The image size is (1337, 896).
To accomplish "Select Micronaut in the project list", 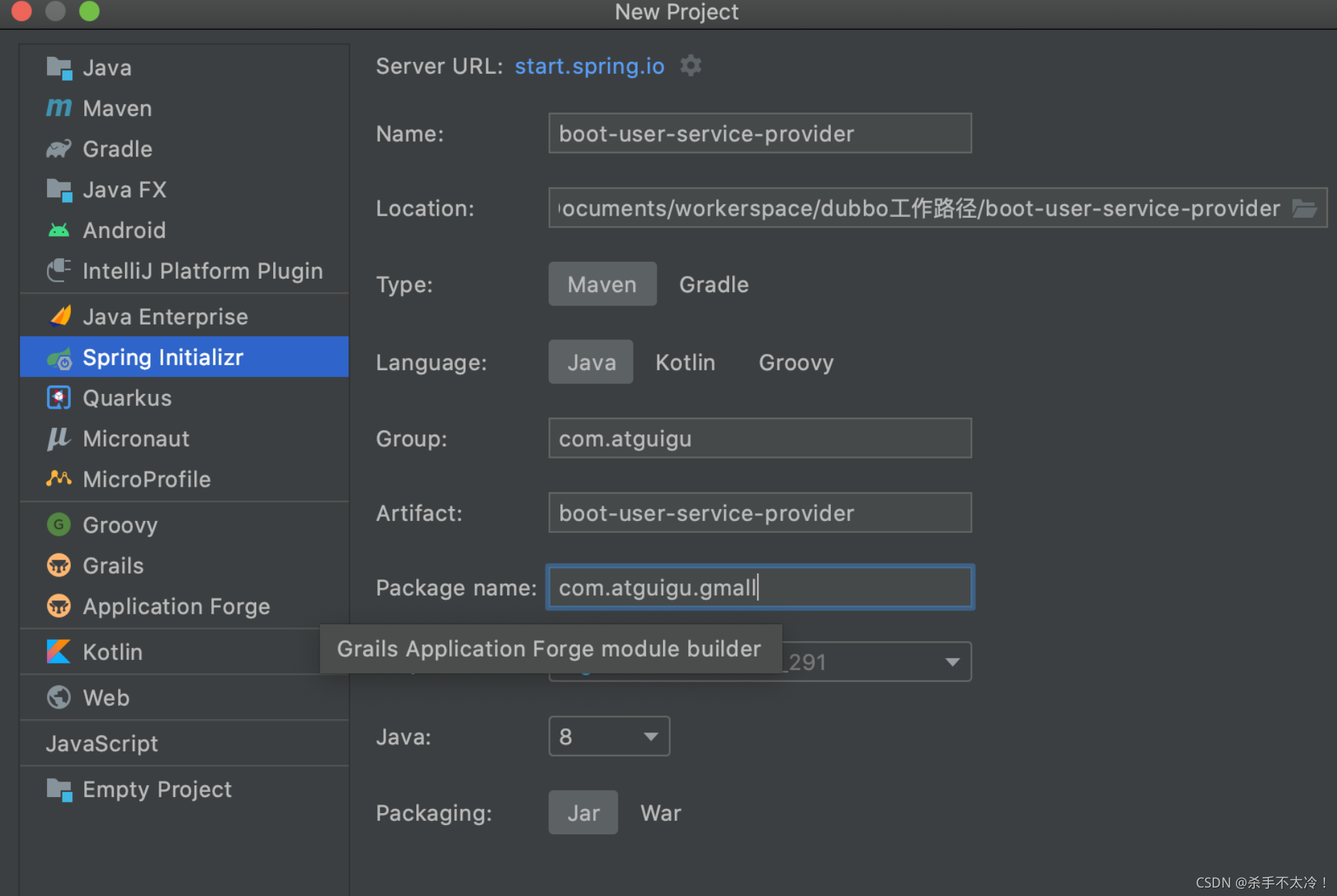I will (184, 439).
